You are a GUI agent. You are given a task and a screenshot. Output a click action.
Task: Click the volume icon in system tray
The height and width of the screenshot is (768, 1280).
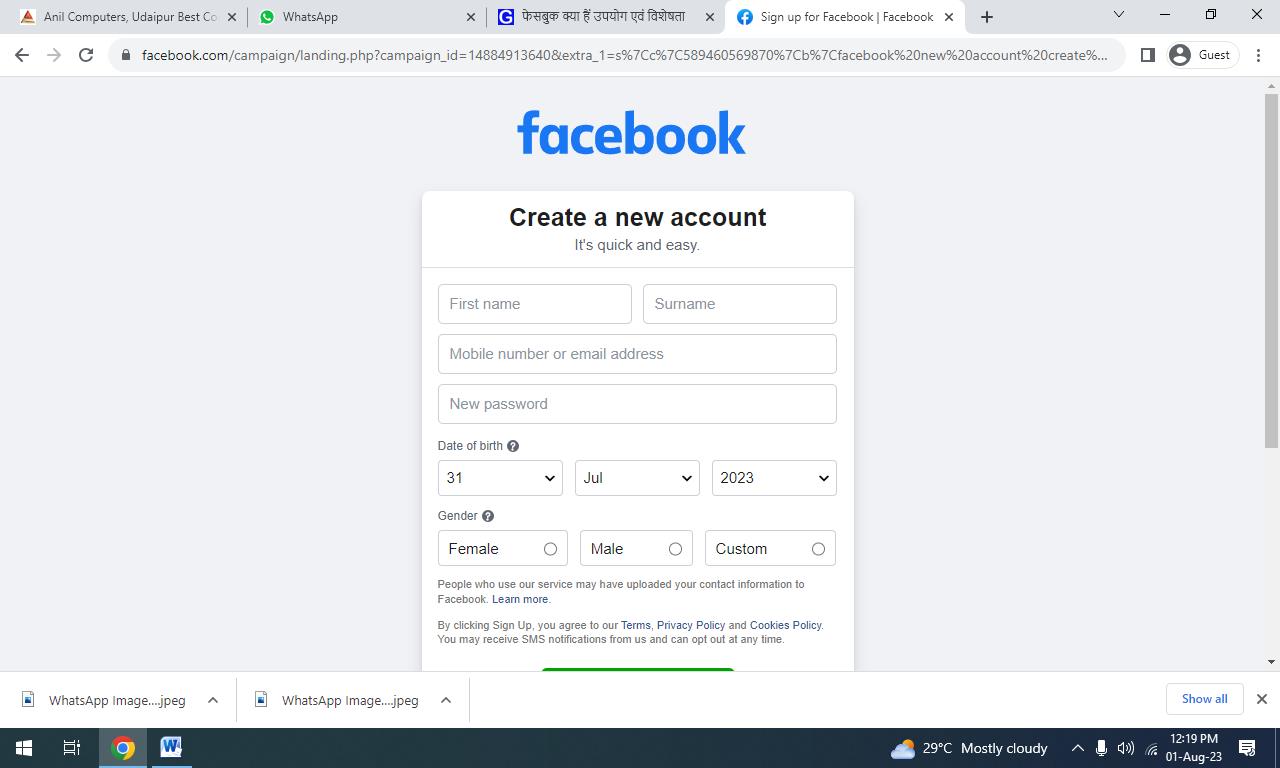point(1126,748)
